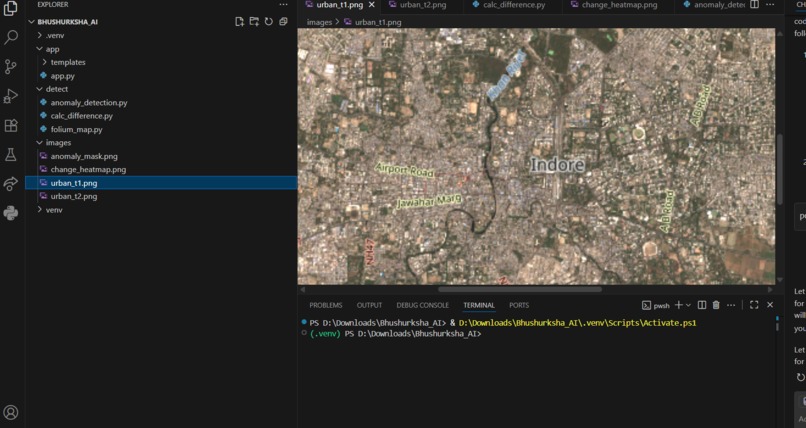Open the PROBLEMS panel tab
The image size is (806, 428).
pos(325,305)
